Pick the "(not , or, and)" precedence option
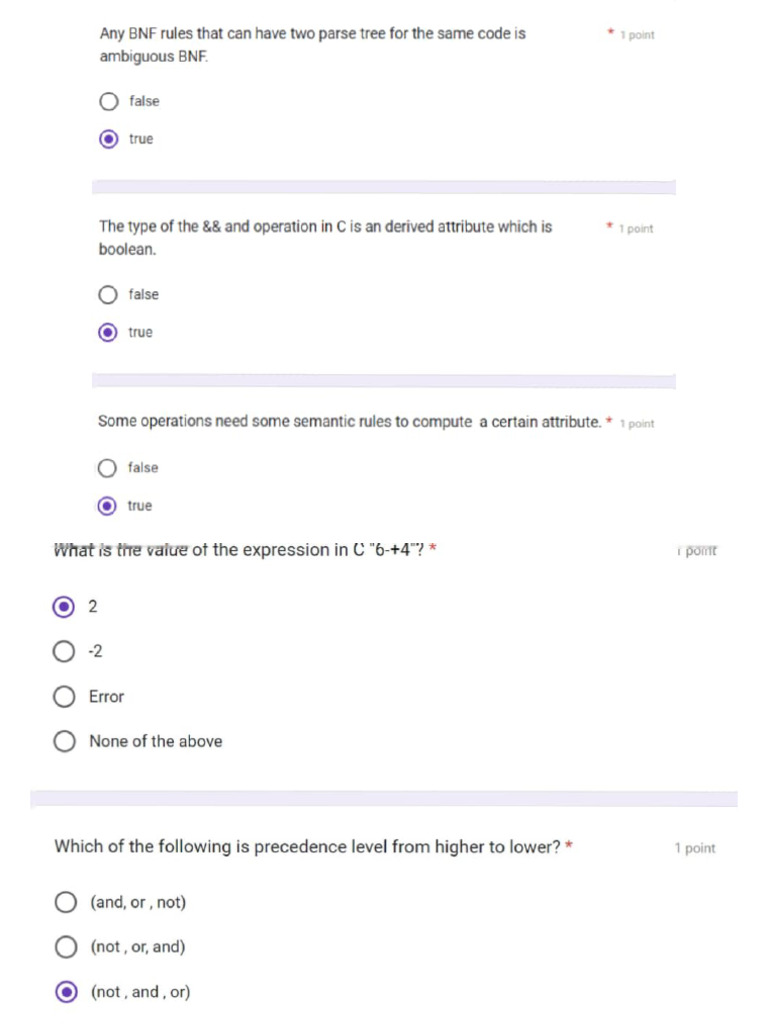Image resolution: width=768 pixels, height=1024 pixels. [x=66, y=947]
